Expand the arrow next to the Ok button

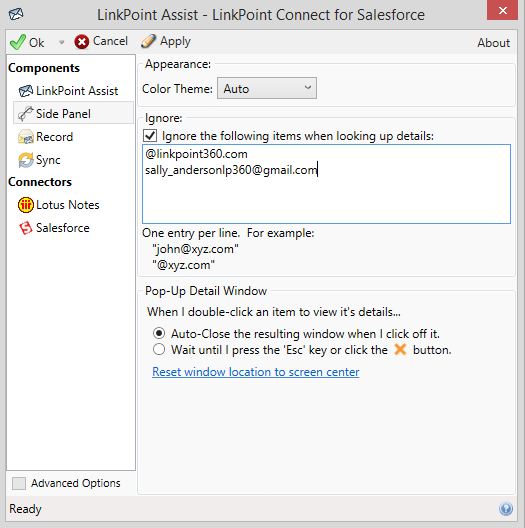click(x=61, y=42)
